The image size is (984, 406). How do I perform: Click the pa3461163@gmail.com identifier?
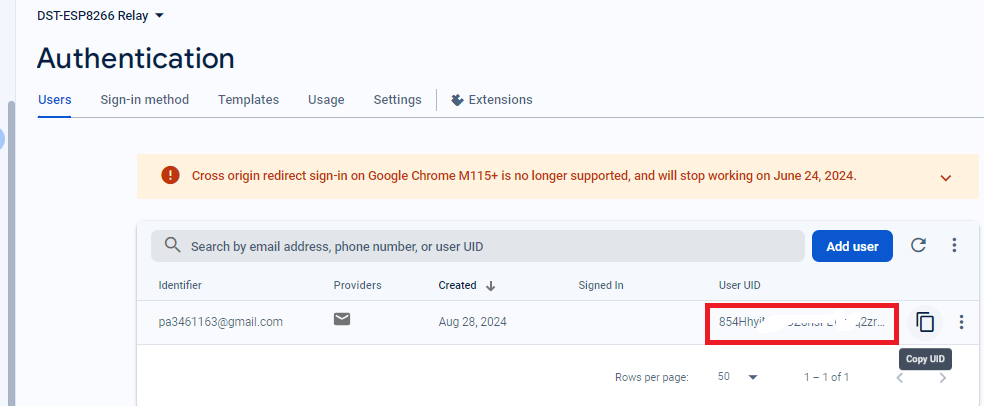point(220,322)
